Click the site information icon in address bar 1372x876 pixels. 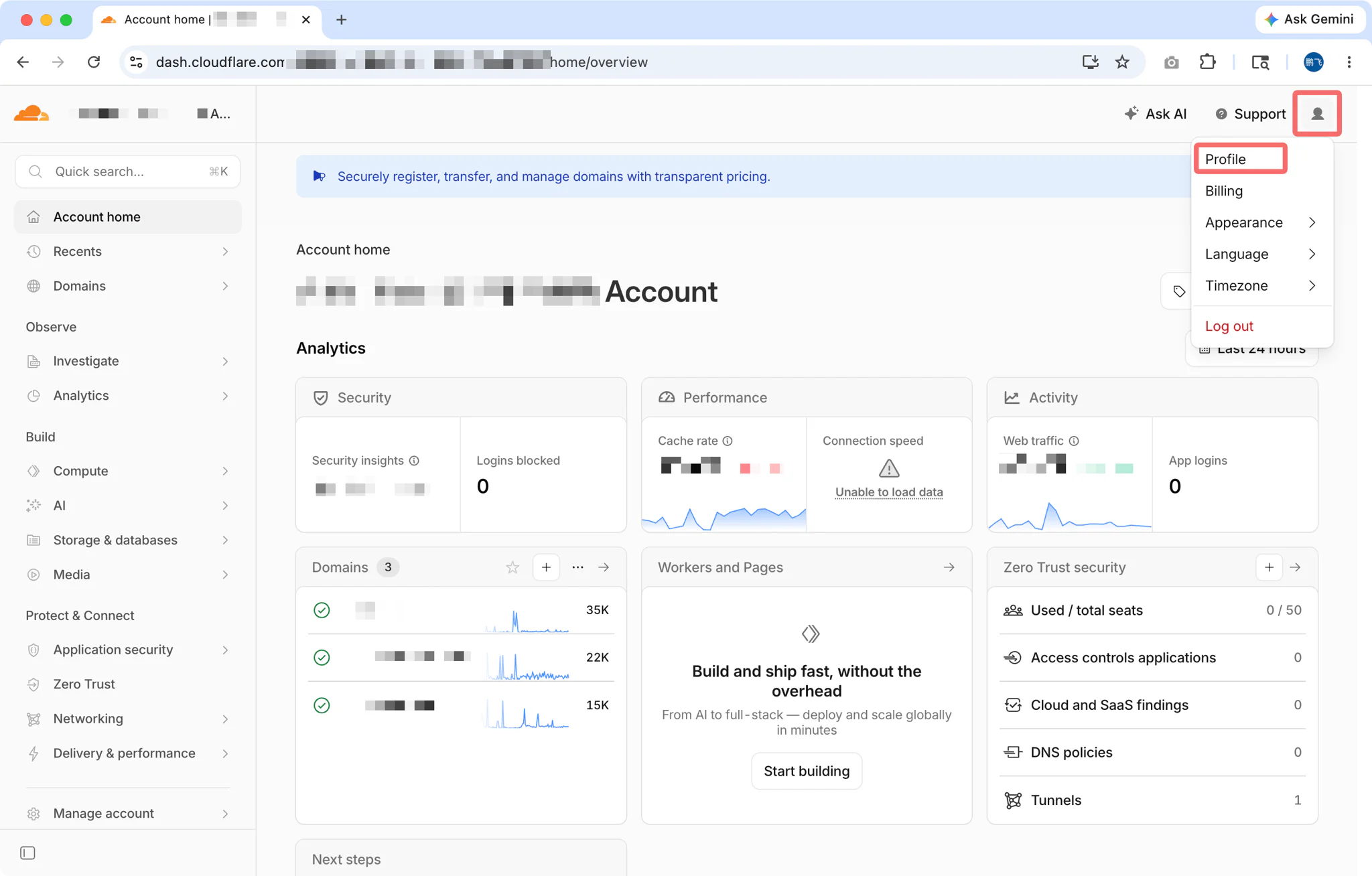(x=136, y=62)
